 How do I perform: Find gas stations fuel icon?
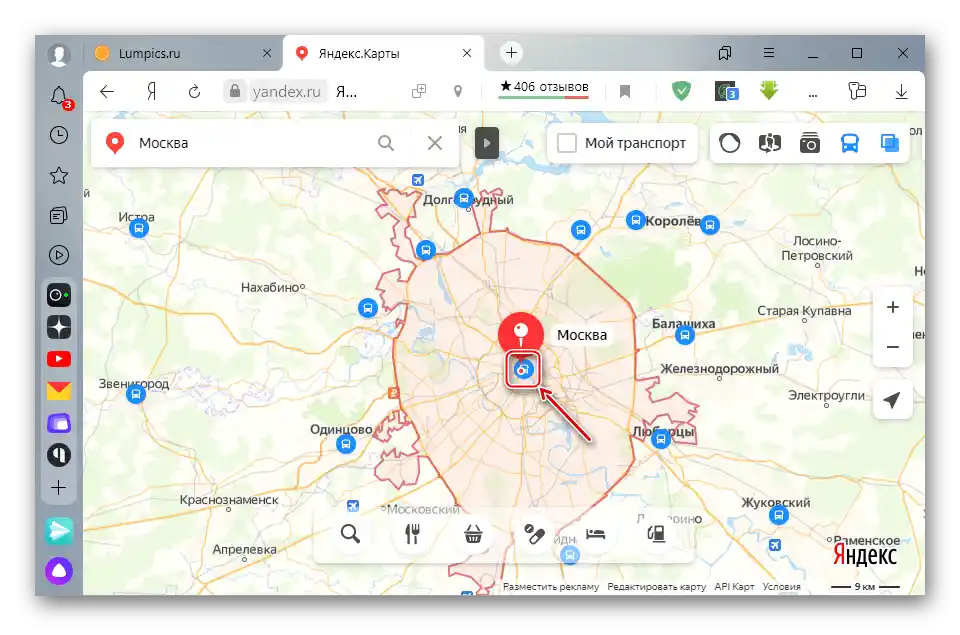coord(656,534)
